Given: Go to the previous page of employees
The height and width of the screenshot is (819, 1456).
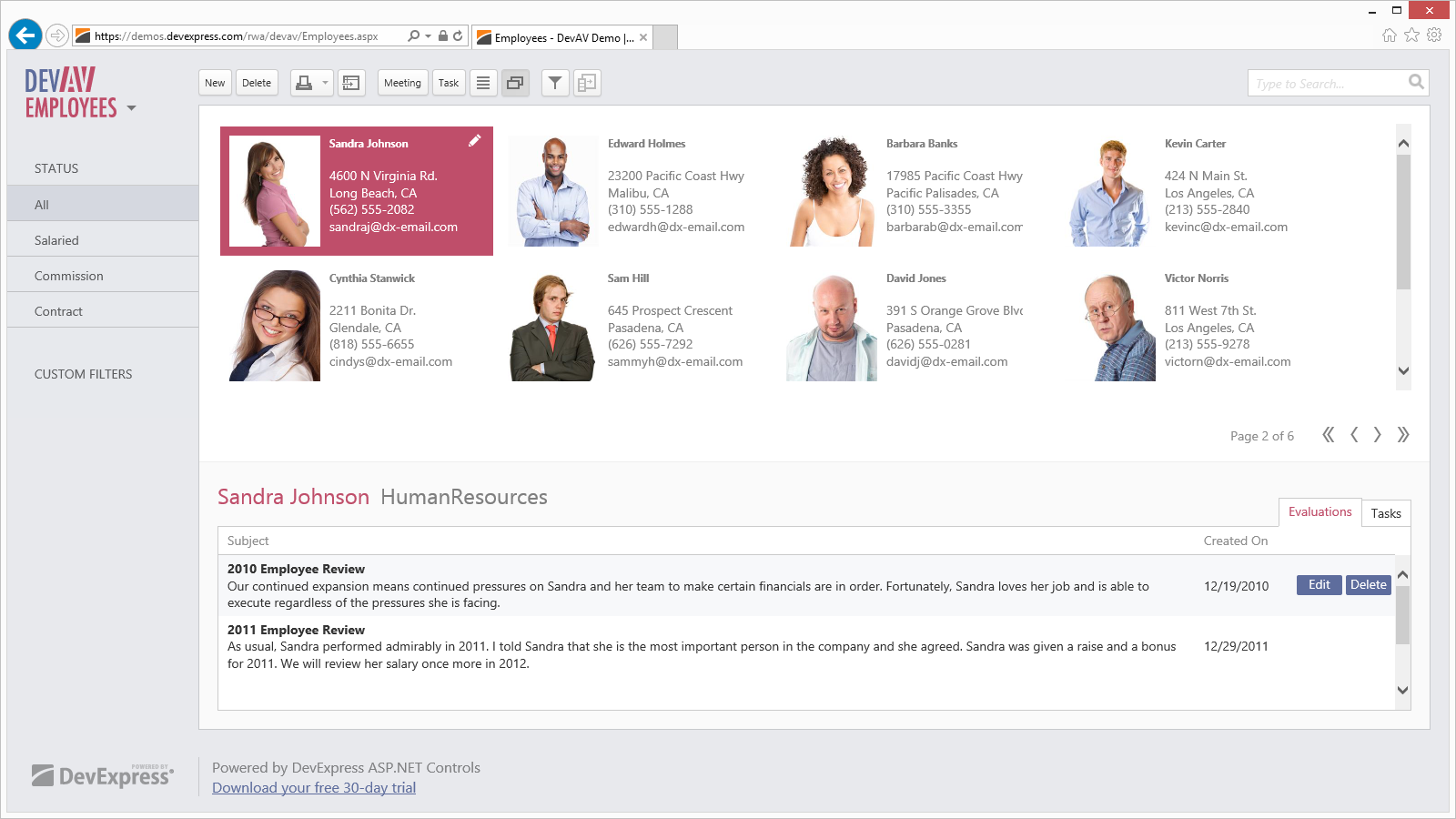Looking at the screenshot, I should (x=1354, y=435).
